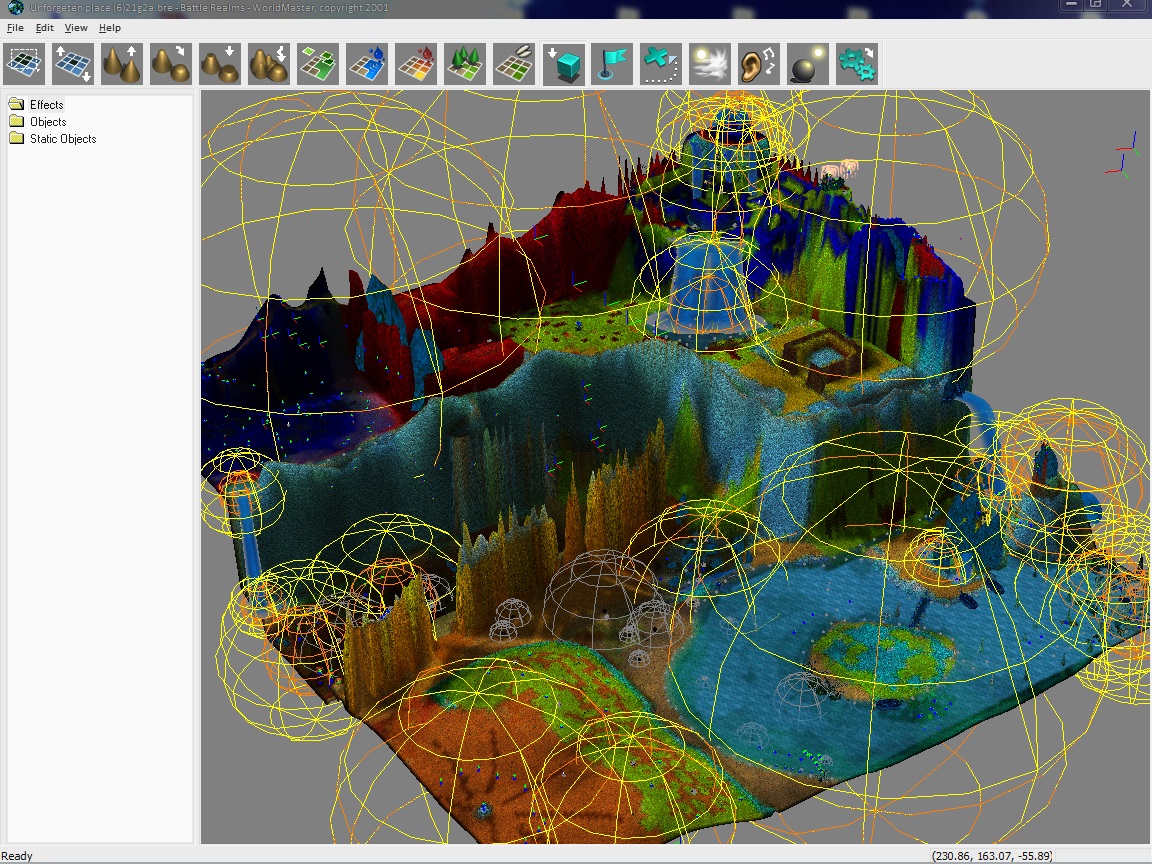Open the Help menu

click(110, 28)
